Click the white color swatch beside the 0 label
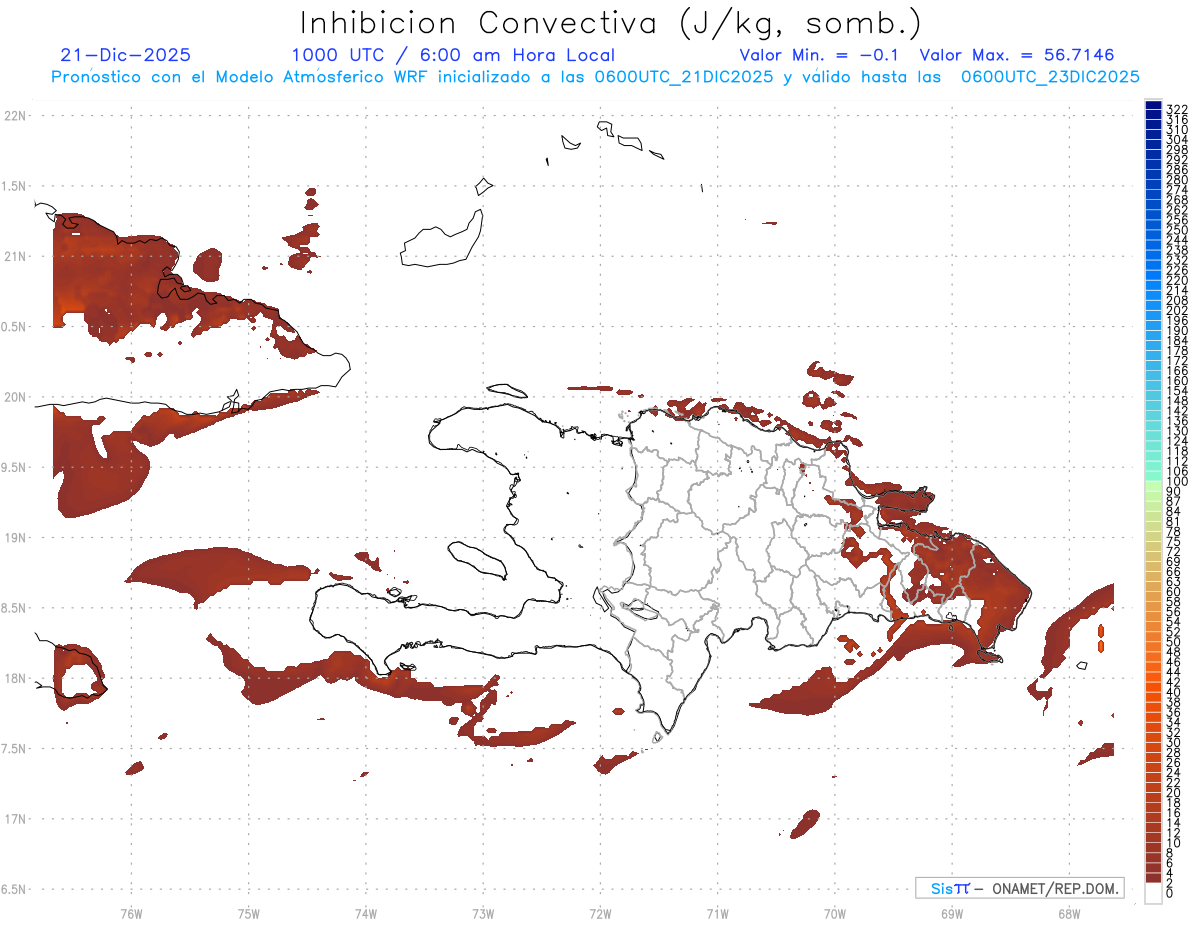This screenshot has width=1200, height=927. (x=1153, y=893)
